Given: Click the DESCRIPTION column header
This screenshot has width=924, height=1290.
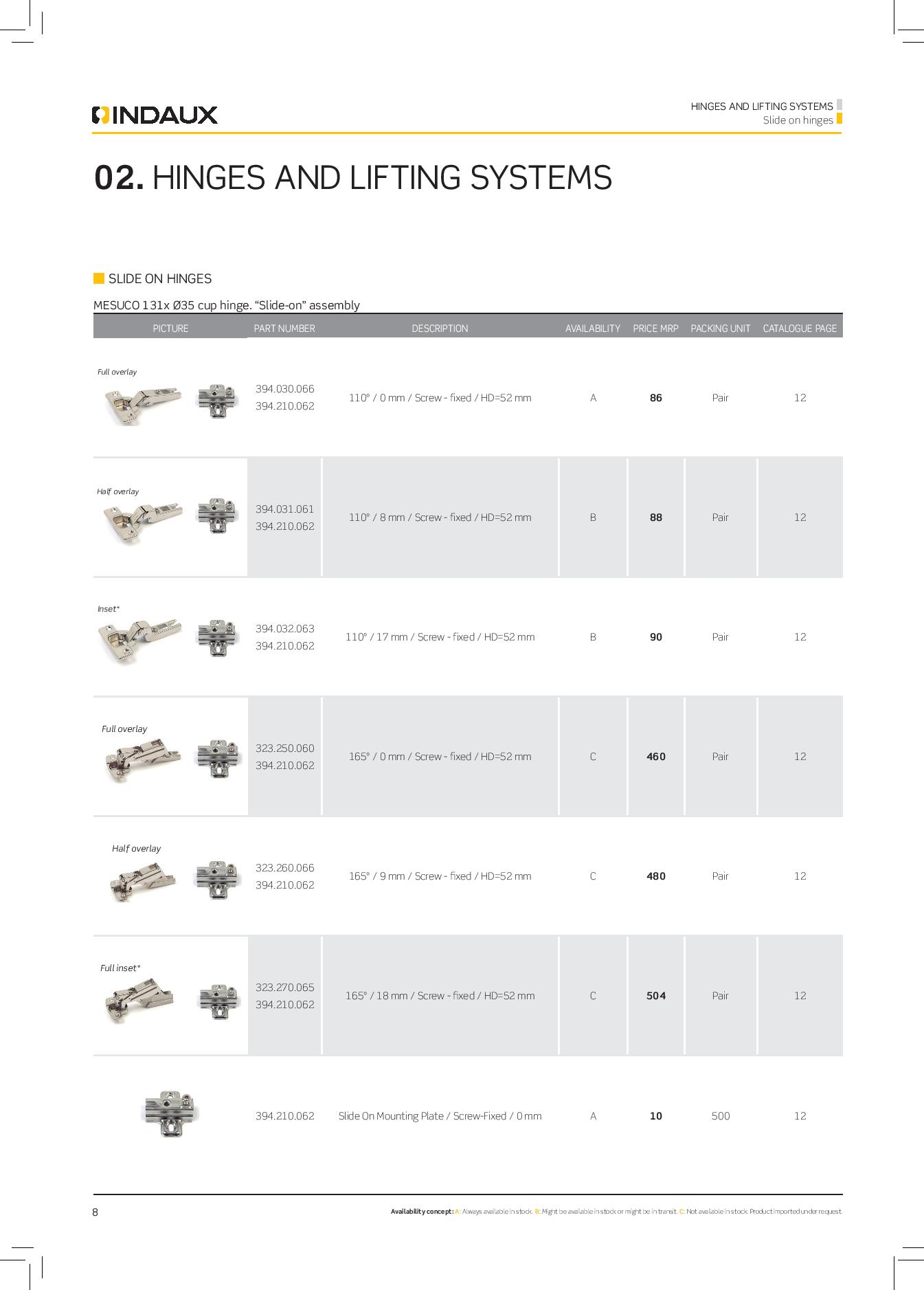Looking at the screenshot, I should click(x=440, y=329).
